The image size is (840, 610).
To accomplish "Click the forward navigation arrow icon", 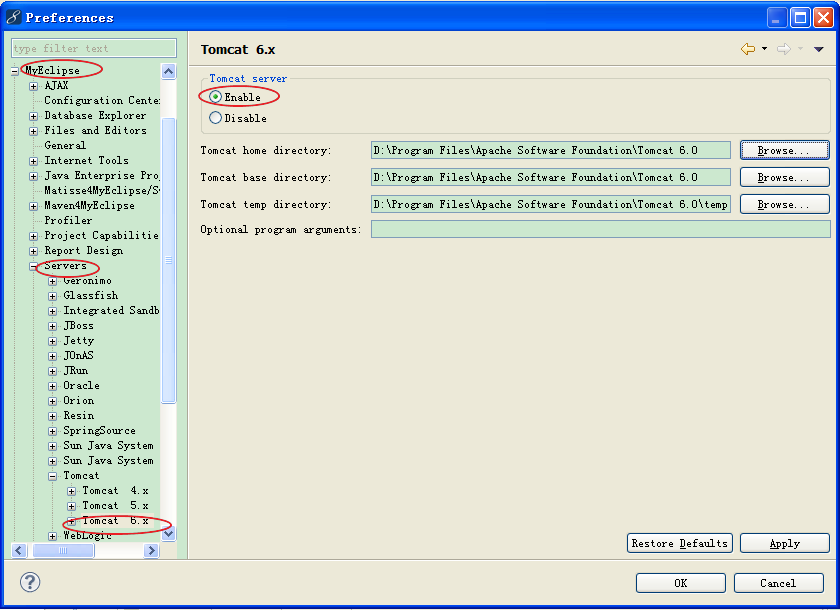I will click(784, 49).
